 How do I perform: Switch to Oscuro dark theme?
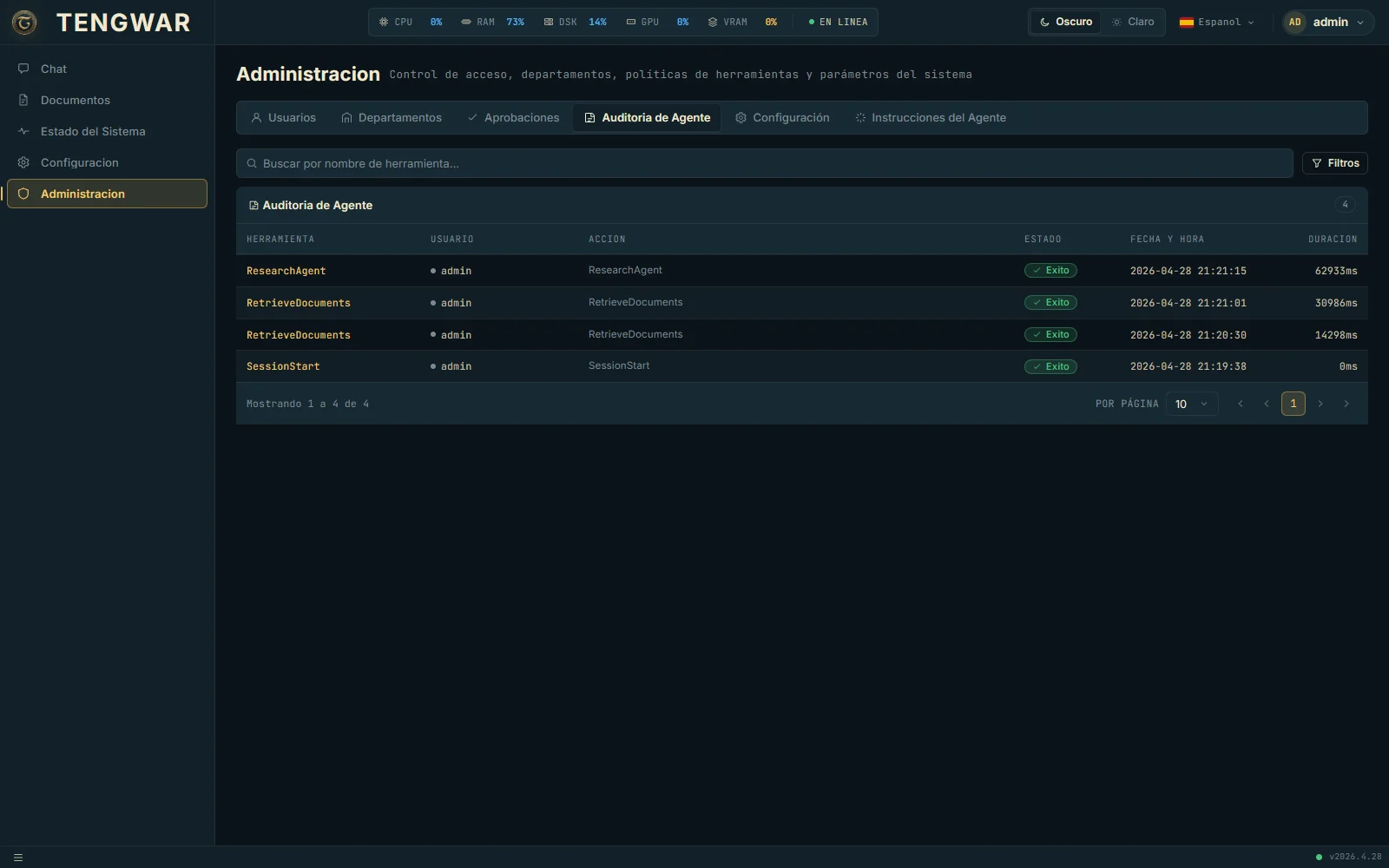point(1066,22)
